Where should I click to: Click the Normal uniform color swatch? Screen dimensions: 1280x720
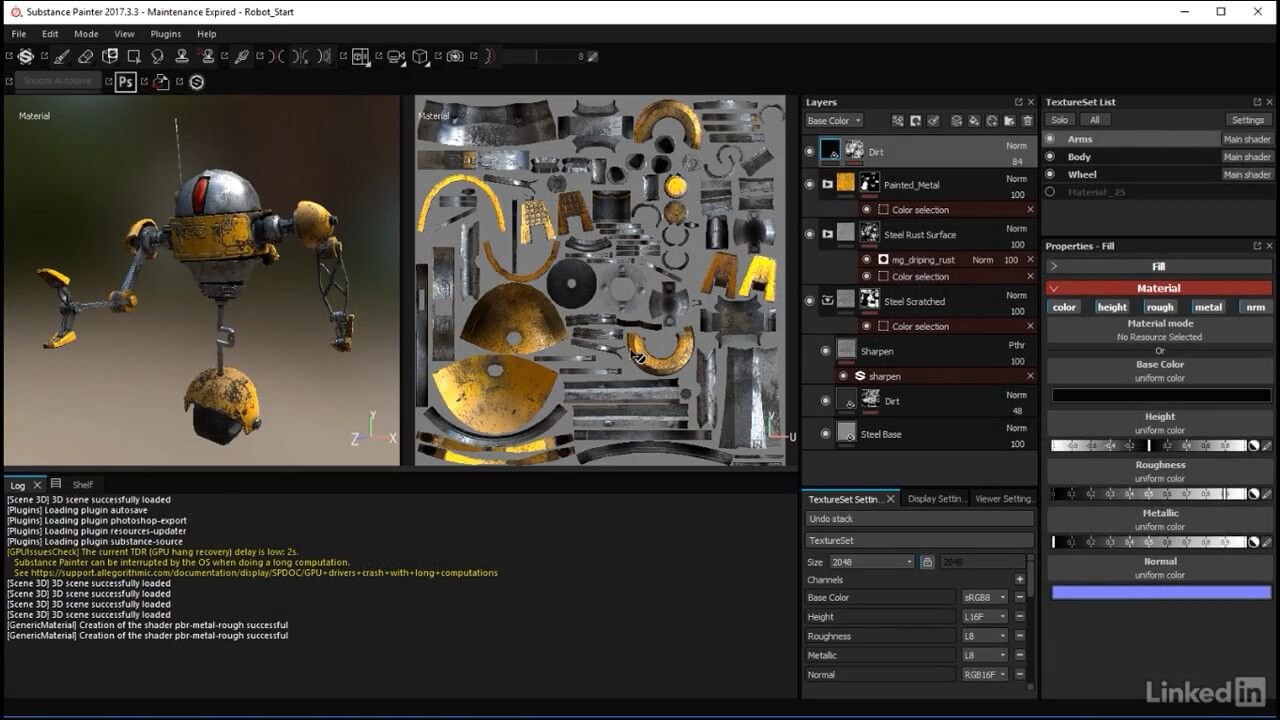(x=1160, y=593)
